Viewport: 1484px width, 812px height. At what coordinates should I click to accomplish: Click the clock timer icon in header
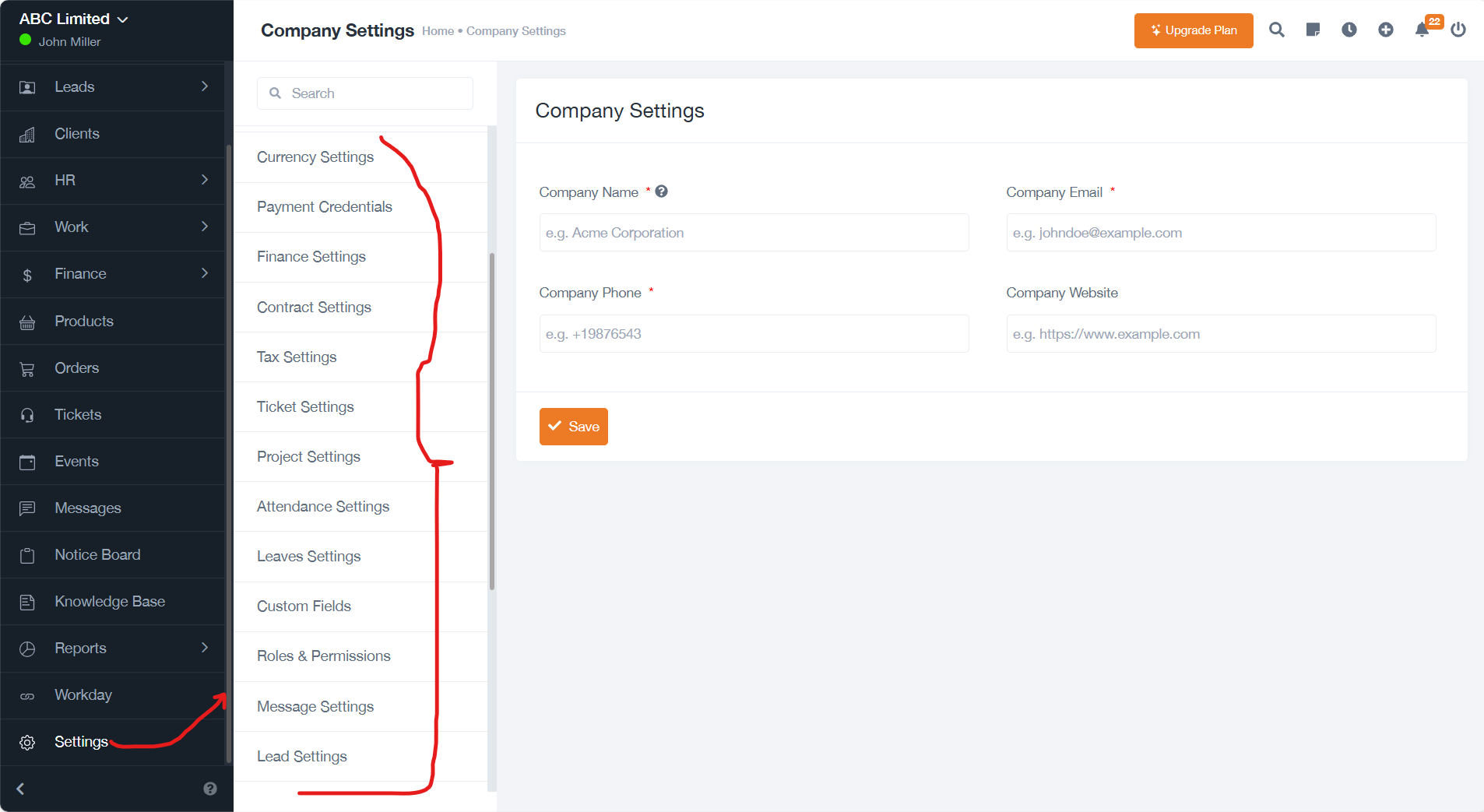pos(1349,30)
